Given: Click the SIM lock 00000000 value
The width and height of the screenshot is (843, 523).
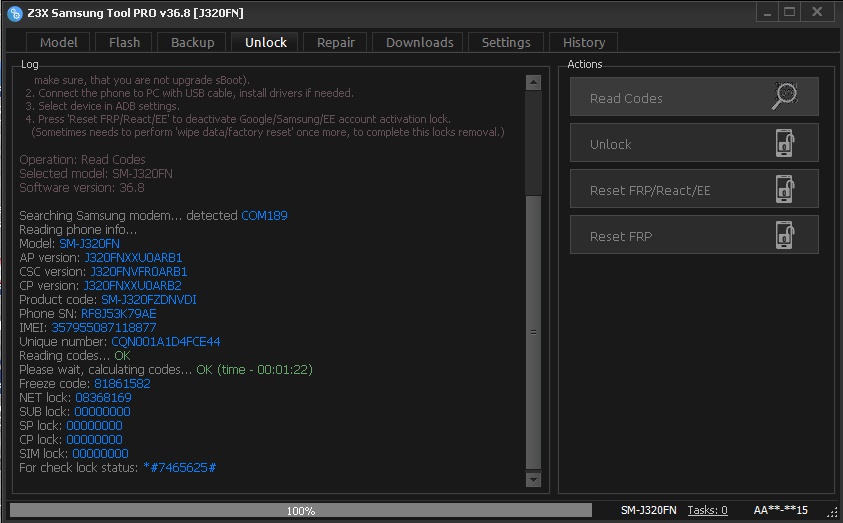Looking at the screenshot, I should pos(100,453).
